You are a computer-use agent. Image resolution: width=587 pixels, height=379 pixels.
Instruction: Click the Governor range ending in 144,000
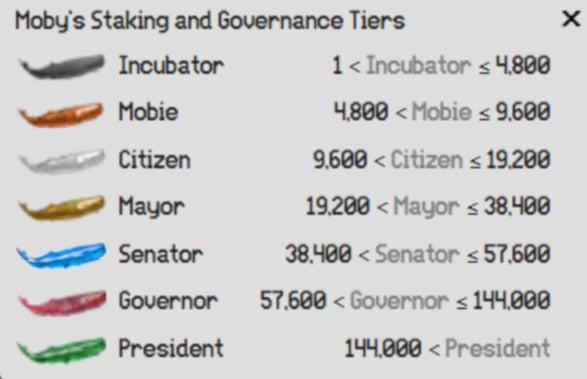[405, 301]
